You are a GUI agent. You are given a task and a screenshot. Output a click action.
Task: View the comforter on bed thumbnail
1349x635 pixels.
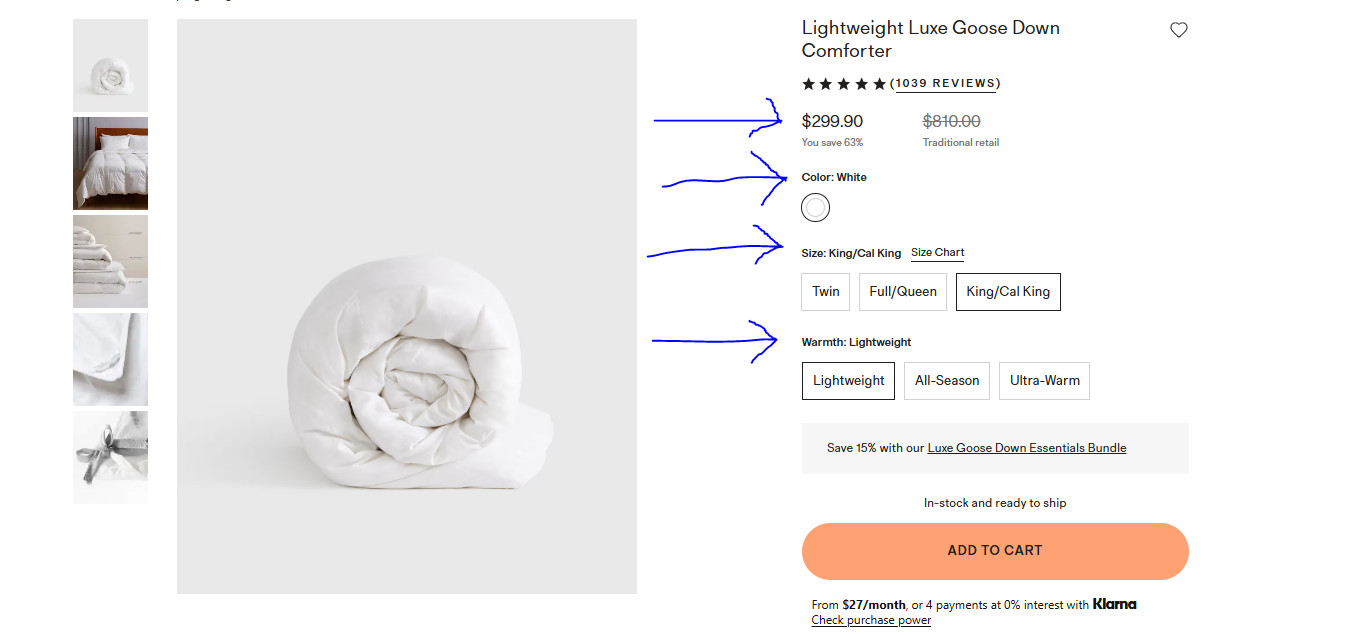point(110,163)
